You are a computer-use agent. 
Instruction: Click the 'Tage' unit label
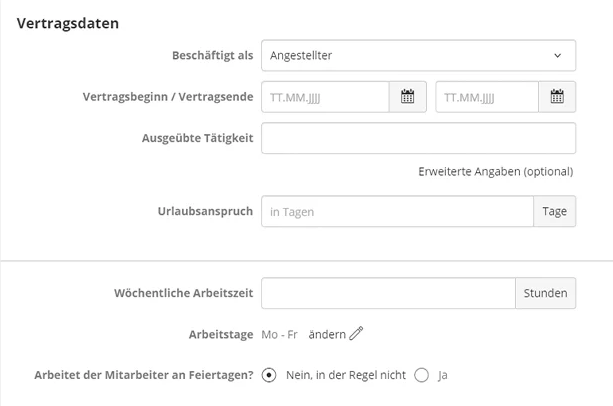[554, 211]
